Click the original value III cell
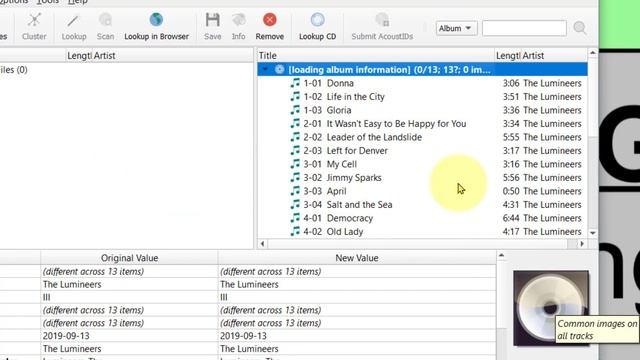Image resolution: width=640 pixels, height=360 pixels. 129,297
